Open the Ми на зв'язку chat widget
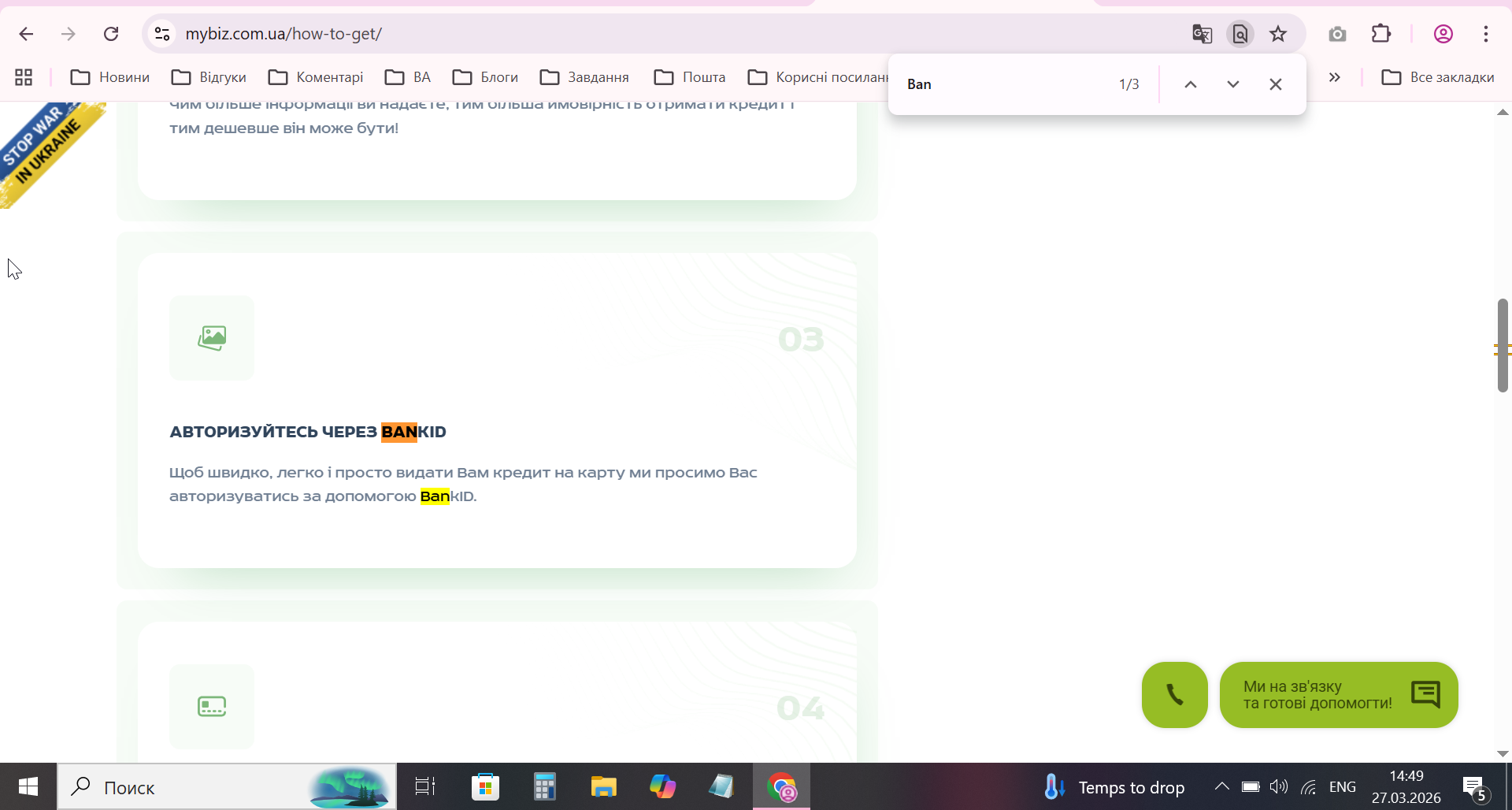Image resolution: width=1512 pixels, height=810 pixels. pos(1339,695)
